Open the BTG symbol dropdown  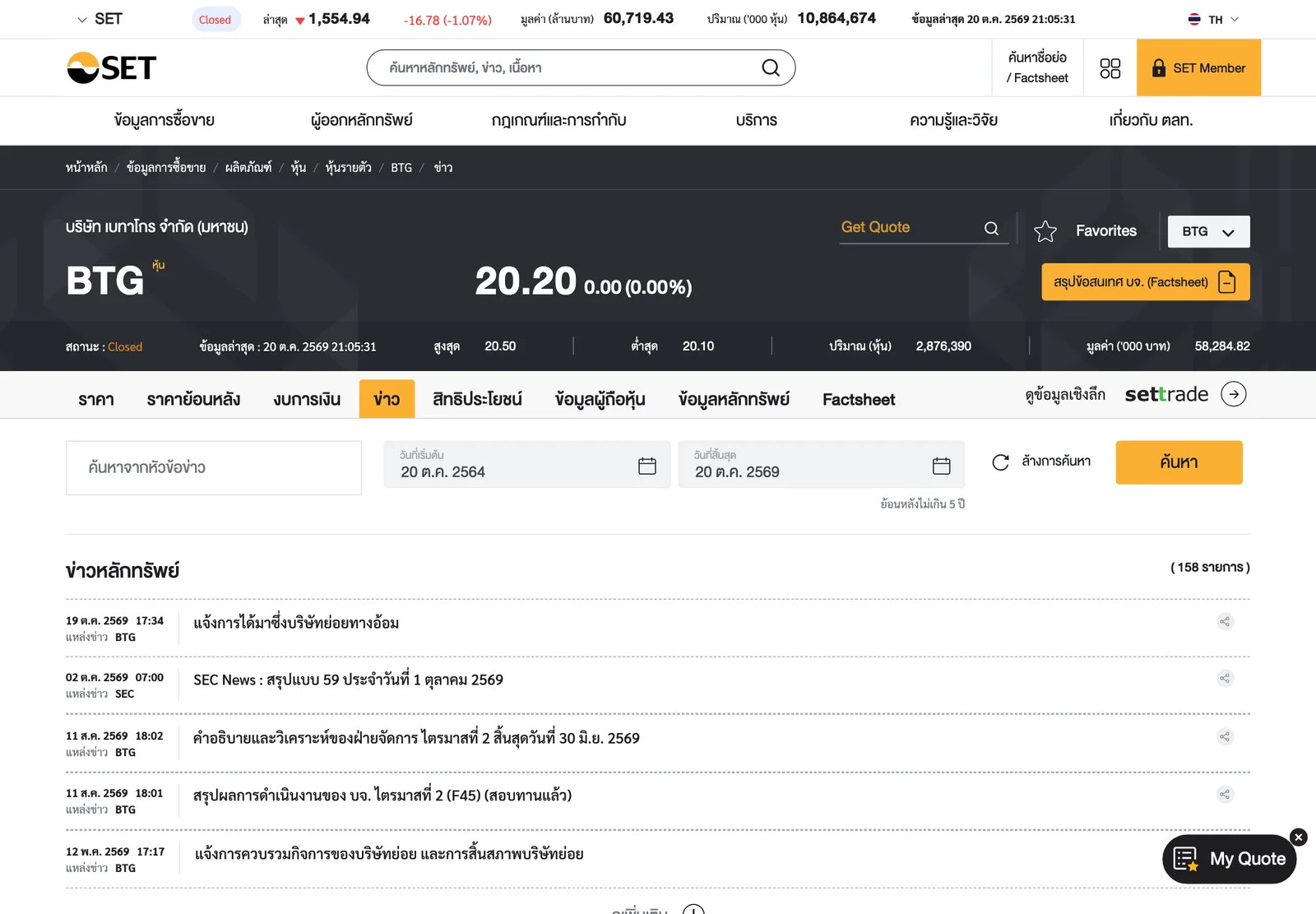(1208, 232)
